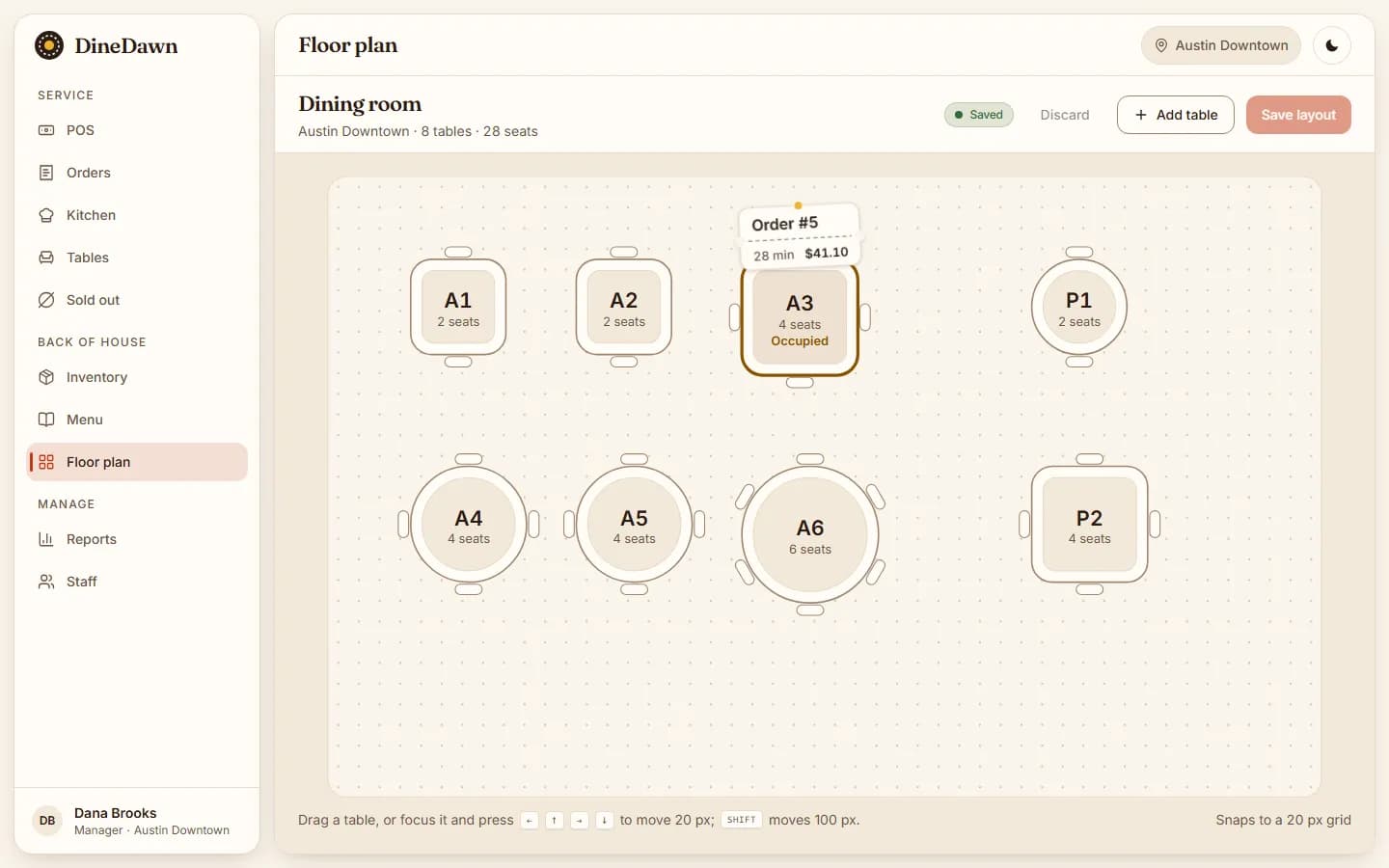Select the 6-seat table A6
The height and width of the screenshot is (868, 1389).
[x=810, y=535]
